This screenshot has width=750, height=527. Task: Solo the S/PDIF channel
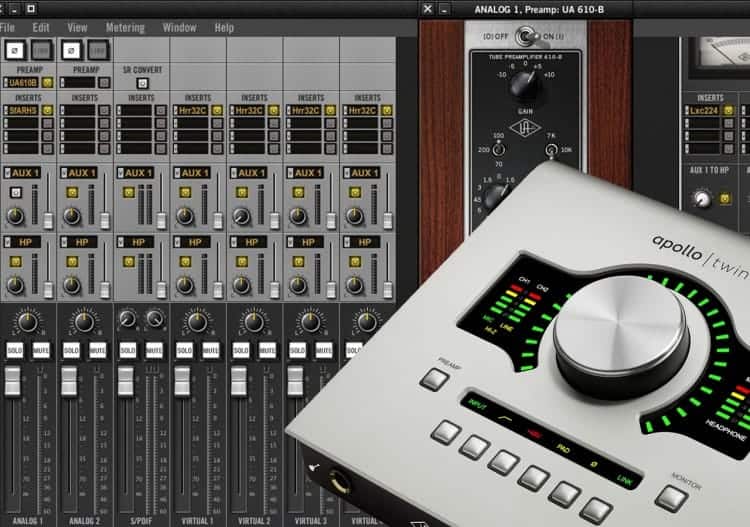point(127,351)
